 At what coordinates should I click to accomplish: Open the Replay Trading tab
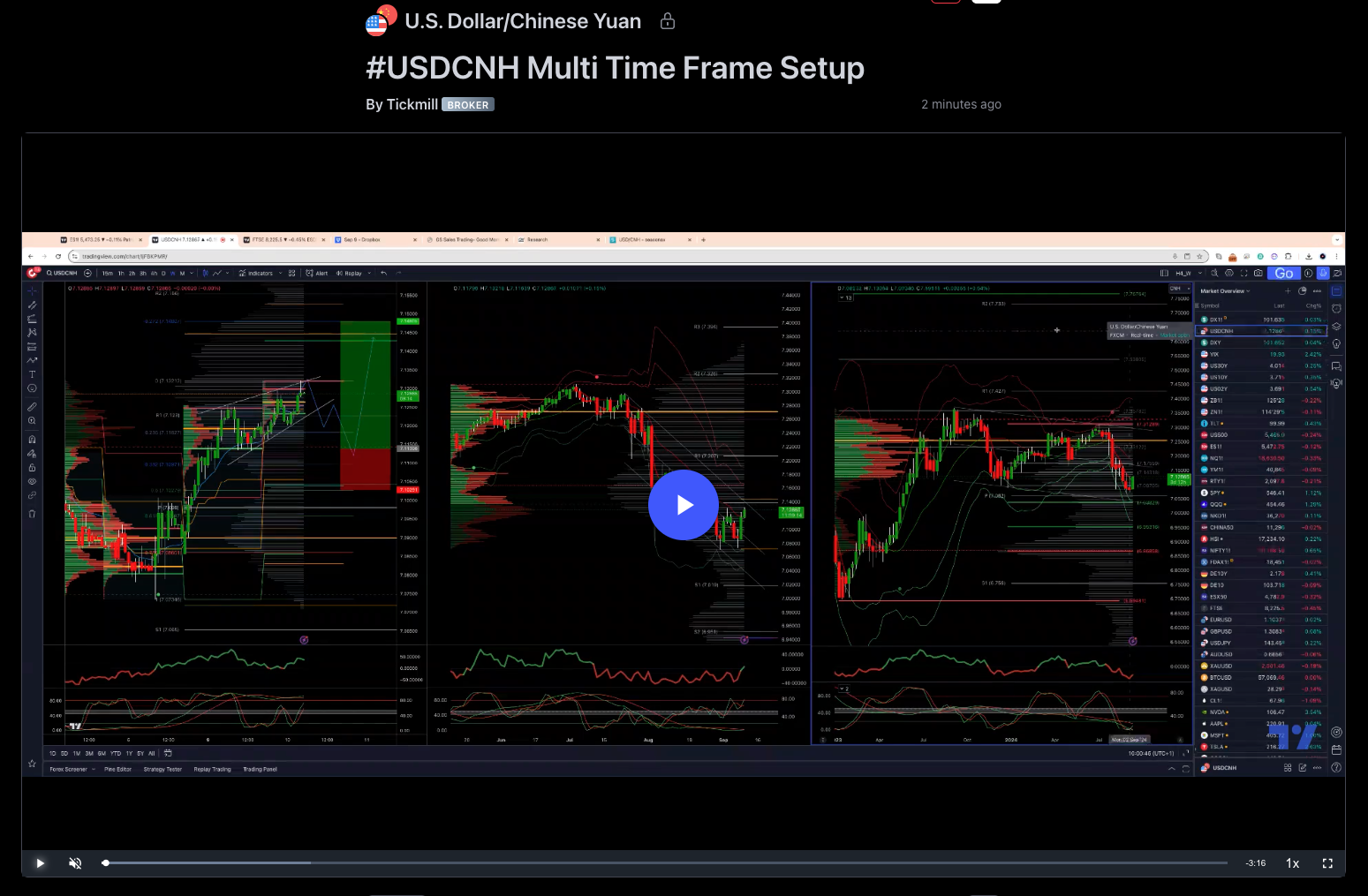point(212,769)
